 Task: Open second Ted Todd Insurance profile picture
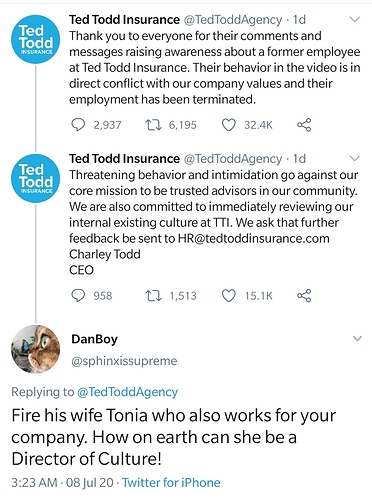click(x=36, y=178)
